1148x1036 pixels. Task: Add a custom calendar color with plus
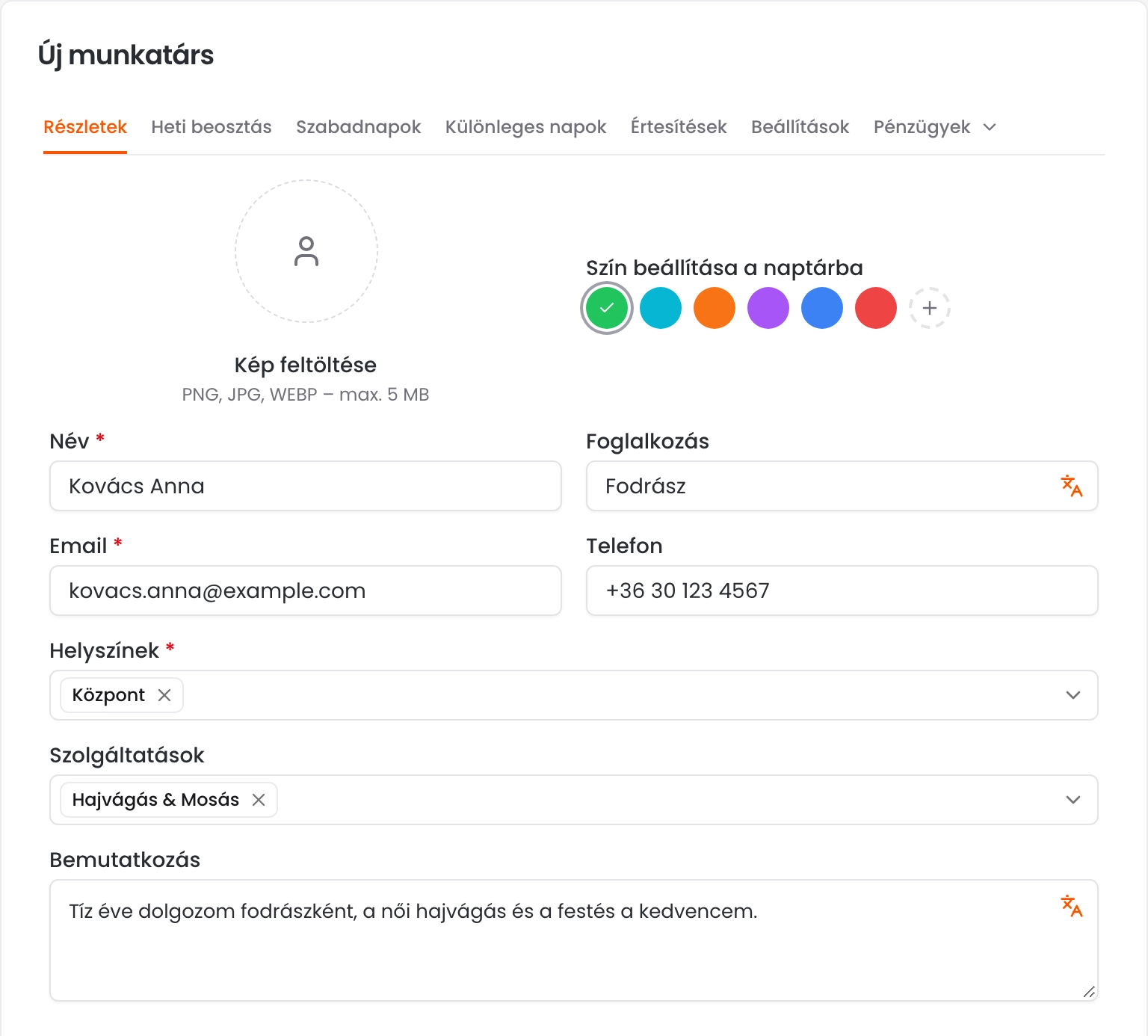[930, 308]
